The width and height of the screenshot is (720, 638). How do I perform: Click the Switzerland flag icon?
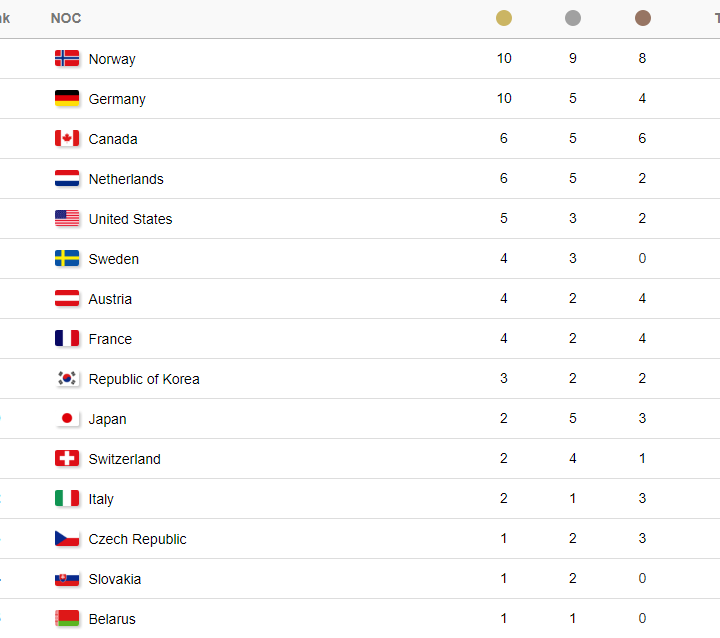click(67, 458)
